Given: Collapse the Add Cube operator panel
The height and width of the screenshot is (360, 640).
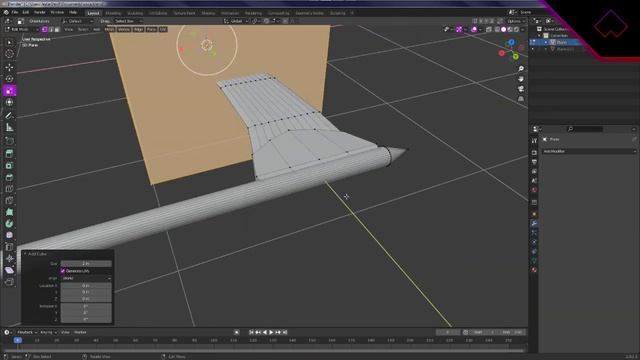Looking at the screenshot, I should point(25,254).
